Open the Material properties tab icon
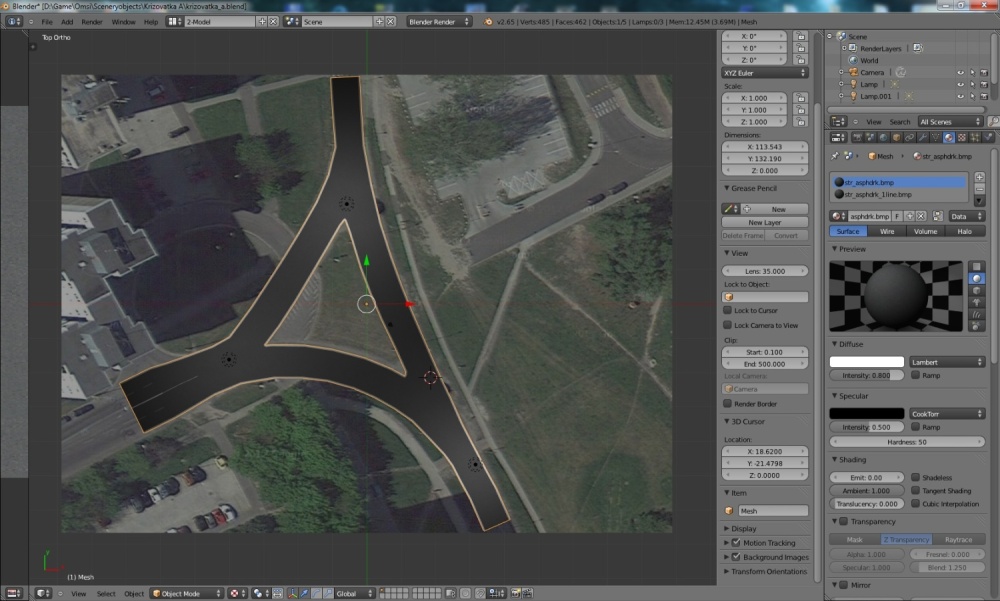This screenshot has width=1000, height=601. pyautogui.click(x=948, y=137)
